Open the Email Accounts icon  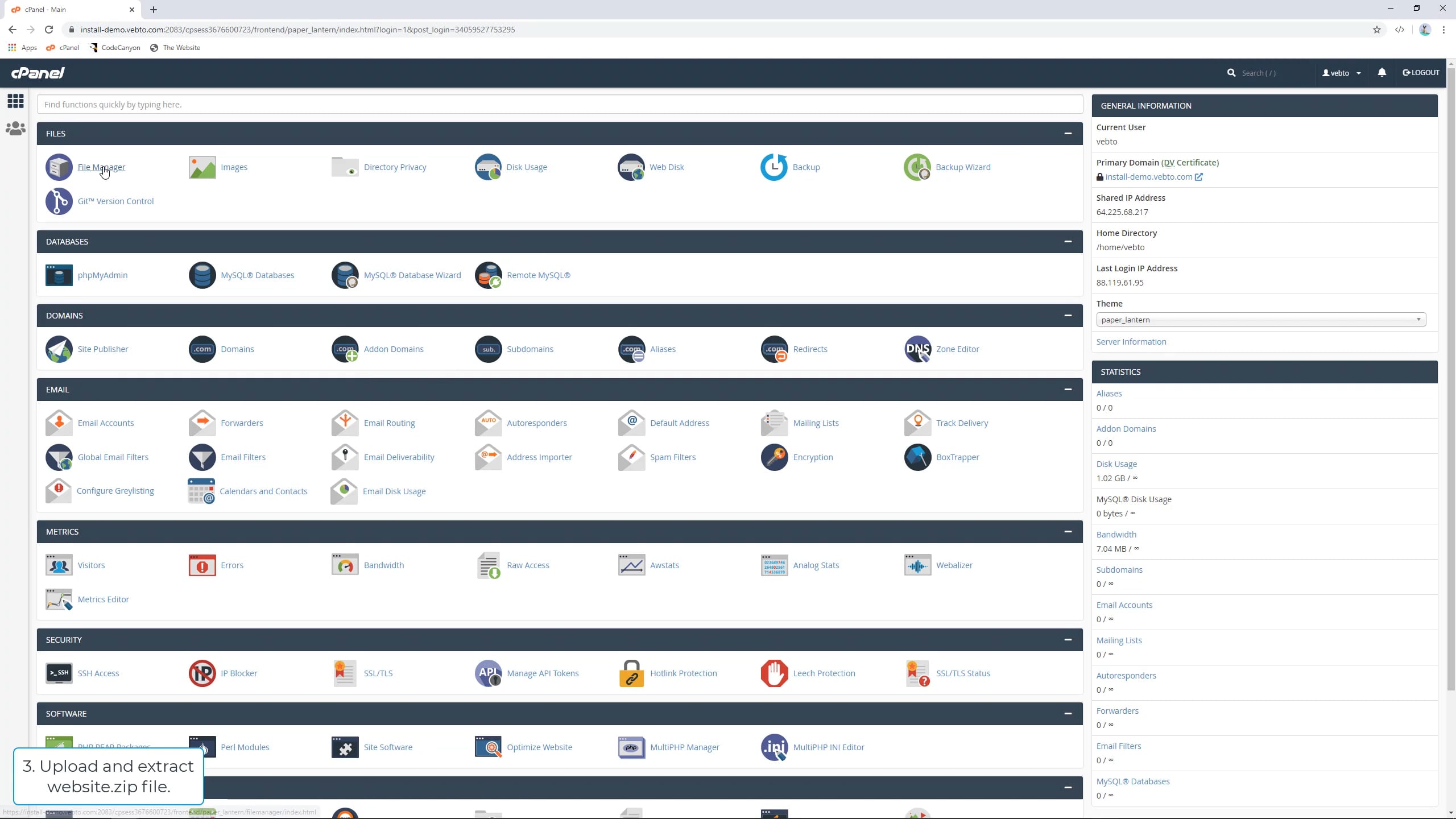59,423
